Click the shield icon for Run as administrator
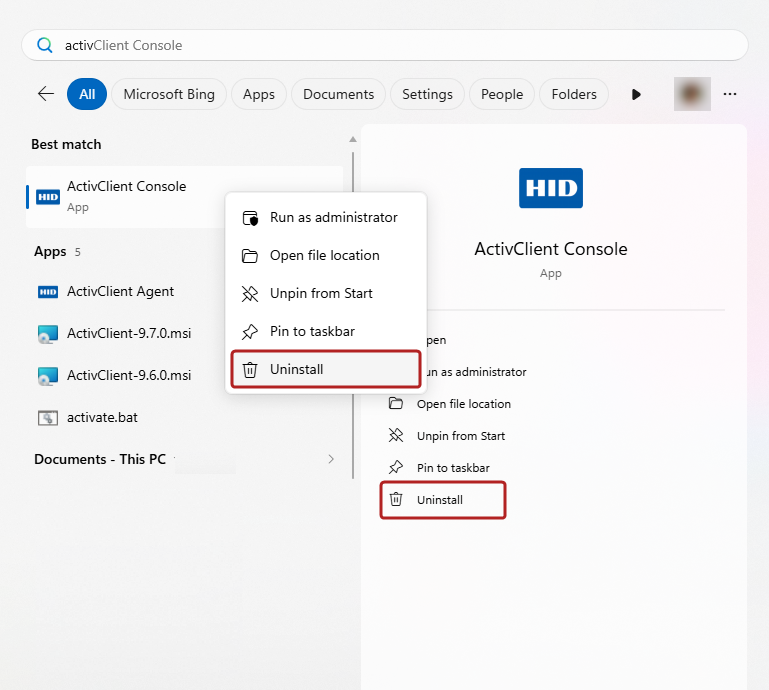Viewport: 769px width, 690px height. point(250,218)
